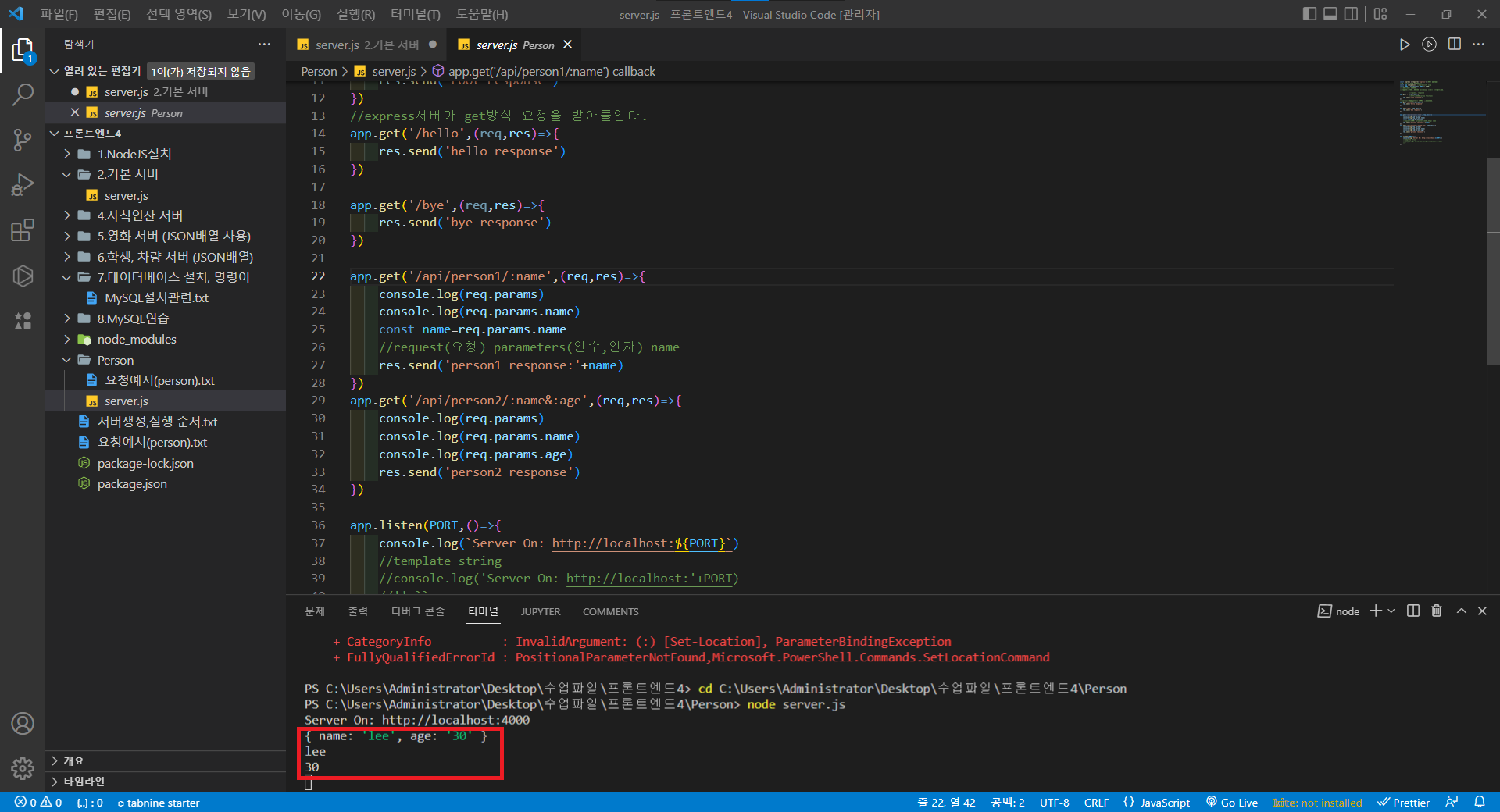Screen dimensions: 1500x812
Task: Click tabnine starter in status bar
Action: [x=159, y=802]
